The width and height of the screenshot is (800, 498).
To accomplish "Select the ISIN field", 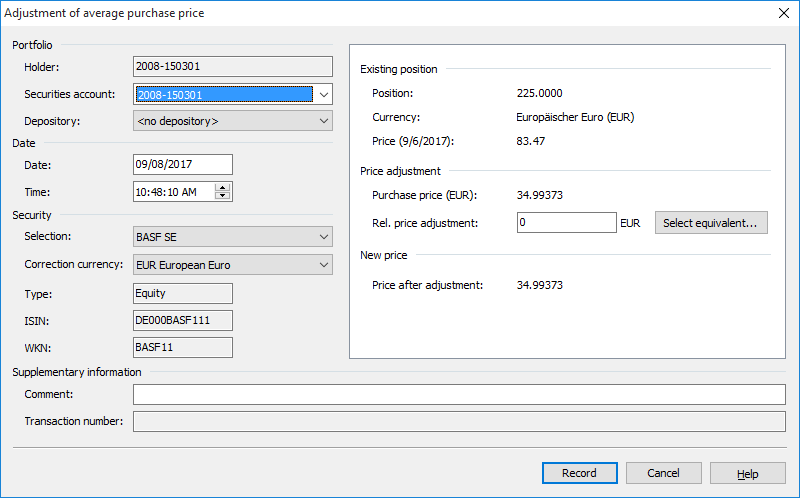I will pyautogui.click(x=182, y=320).
